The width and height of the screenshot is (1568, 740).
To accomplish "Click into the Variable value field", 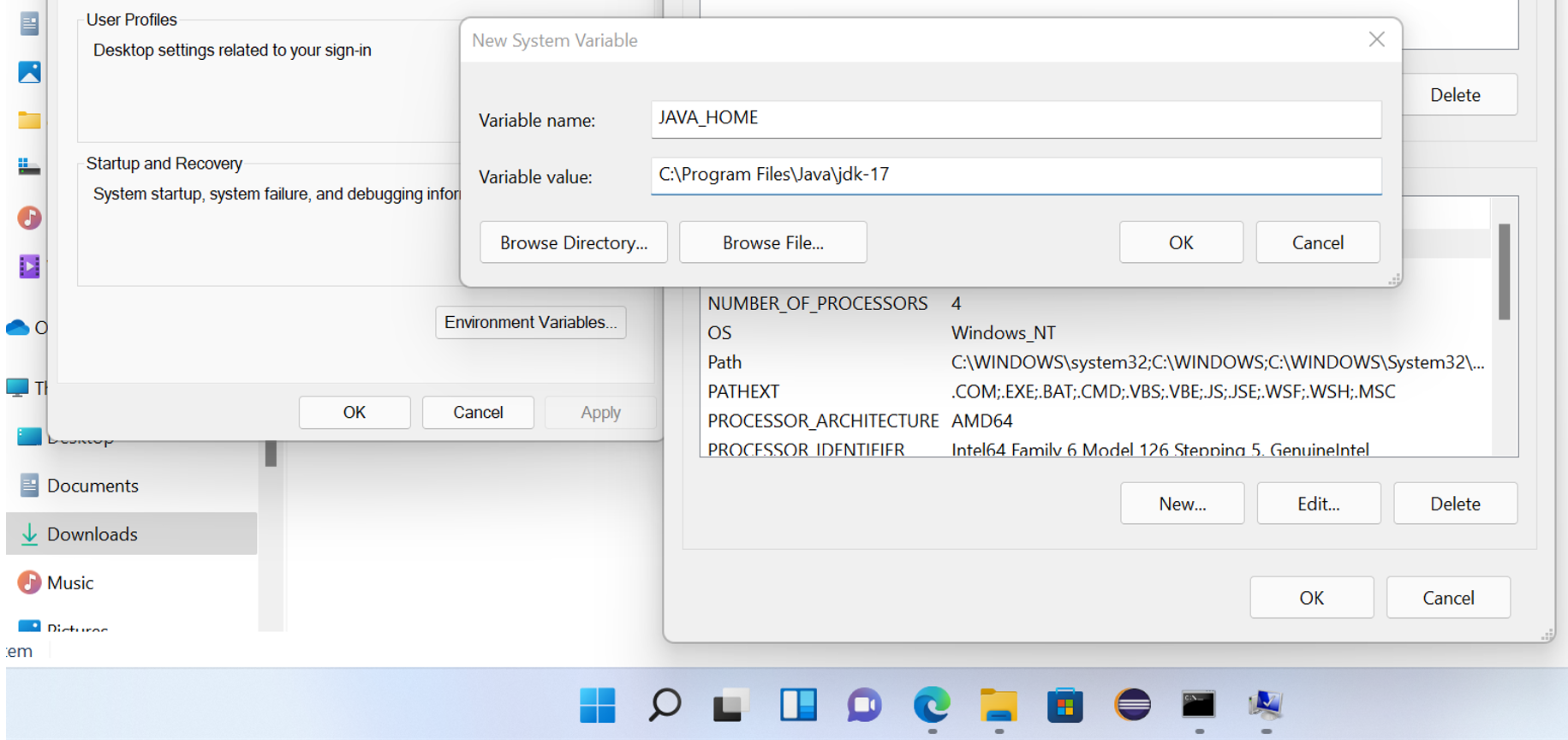I will [x=1015, y=176].
